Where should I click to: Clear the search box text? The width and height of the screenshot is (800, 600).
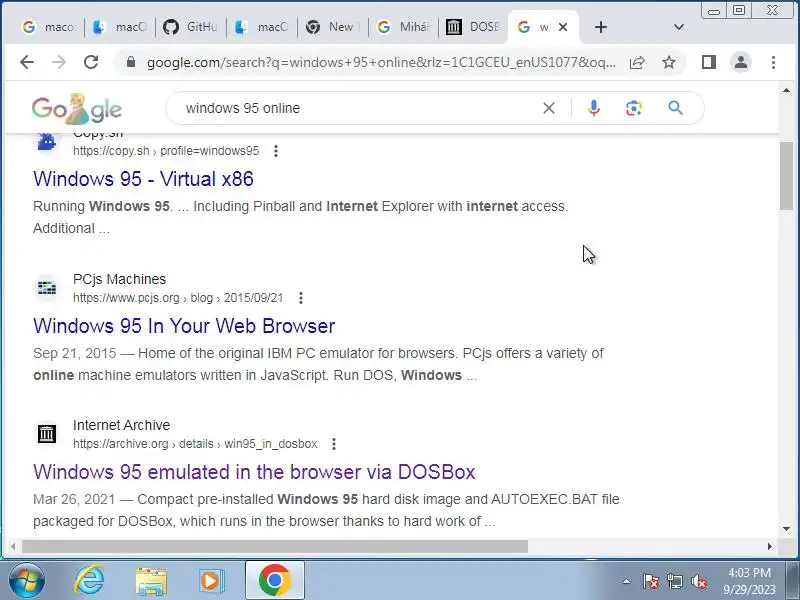(549, 108)
